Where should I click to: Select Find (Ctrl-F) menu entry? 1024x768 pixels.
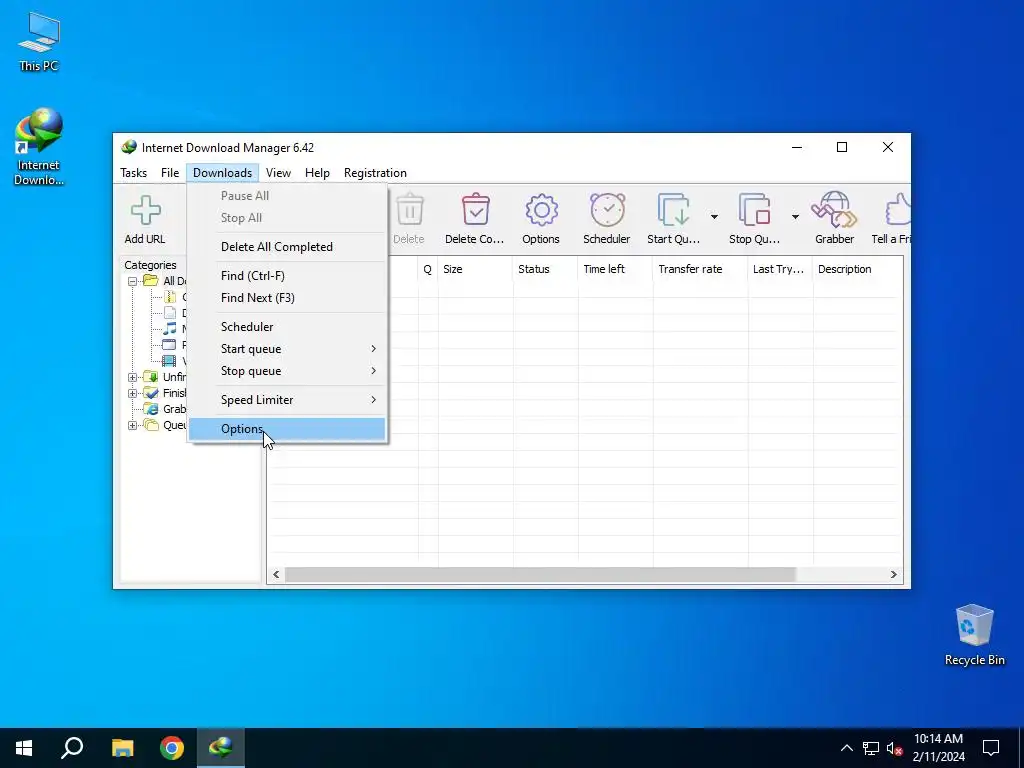tap(287, 276)
